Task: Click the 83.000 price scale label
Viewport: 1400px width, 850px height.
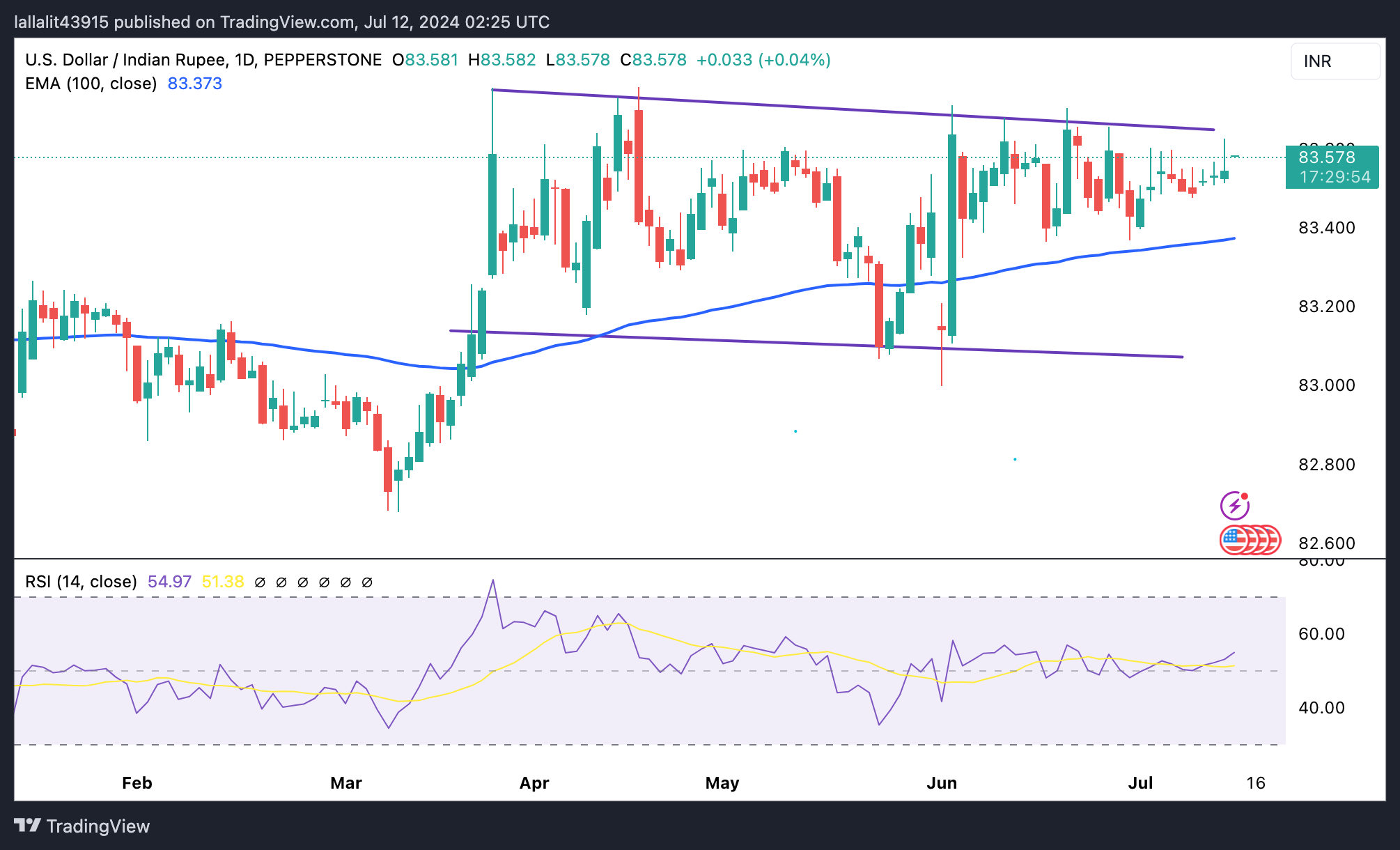Action: (1326, 385)
